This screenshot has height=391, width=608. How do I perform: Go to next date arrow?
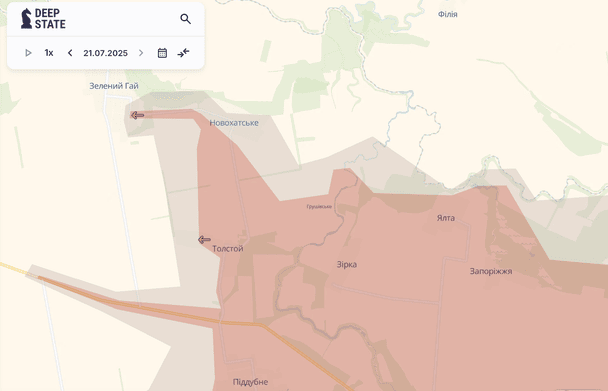tap(141, 53)
